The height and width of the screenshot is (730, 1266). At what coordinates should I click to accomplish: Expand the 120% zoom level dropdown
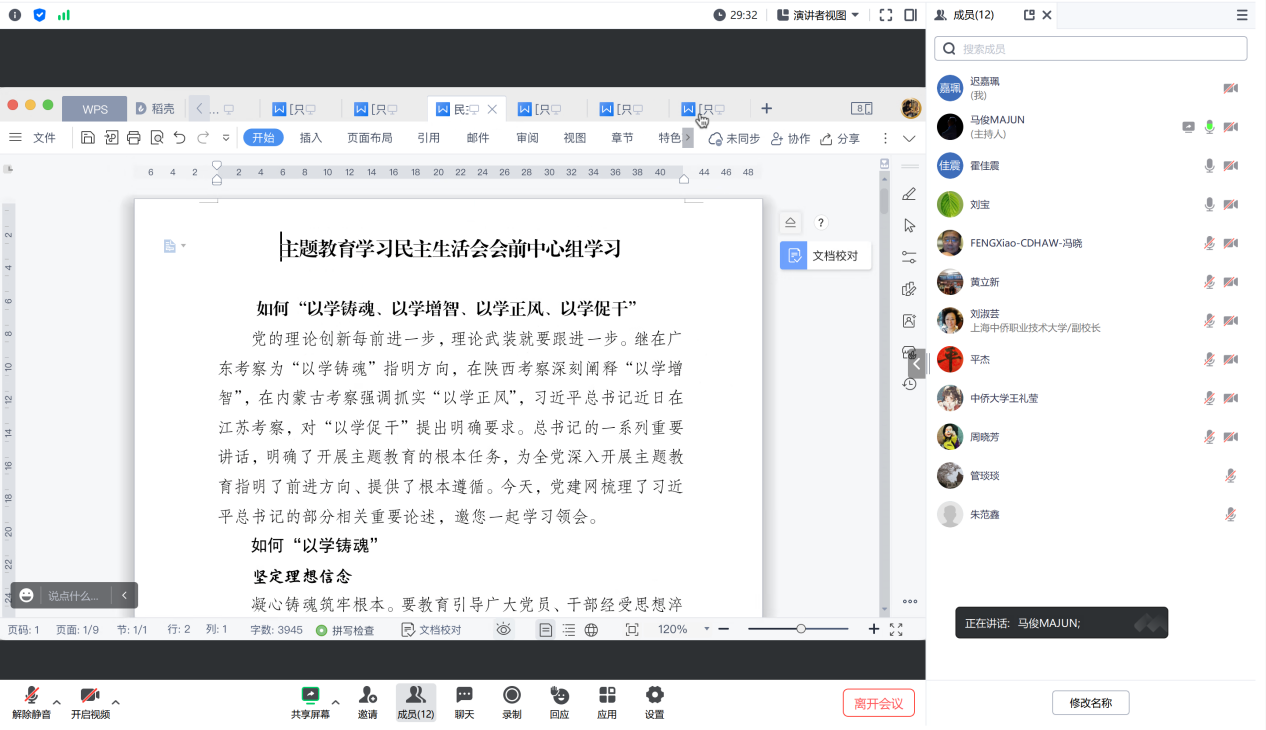(706, 629)
